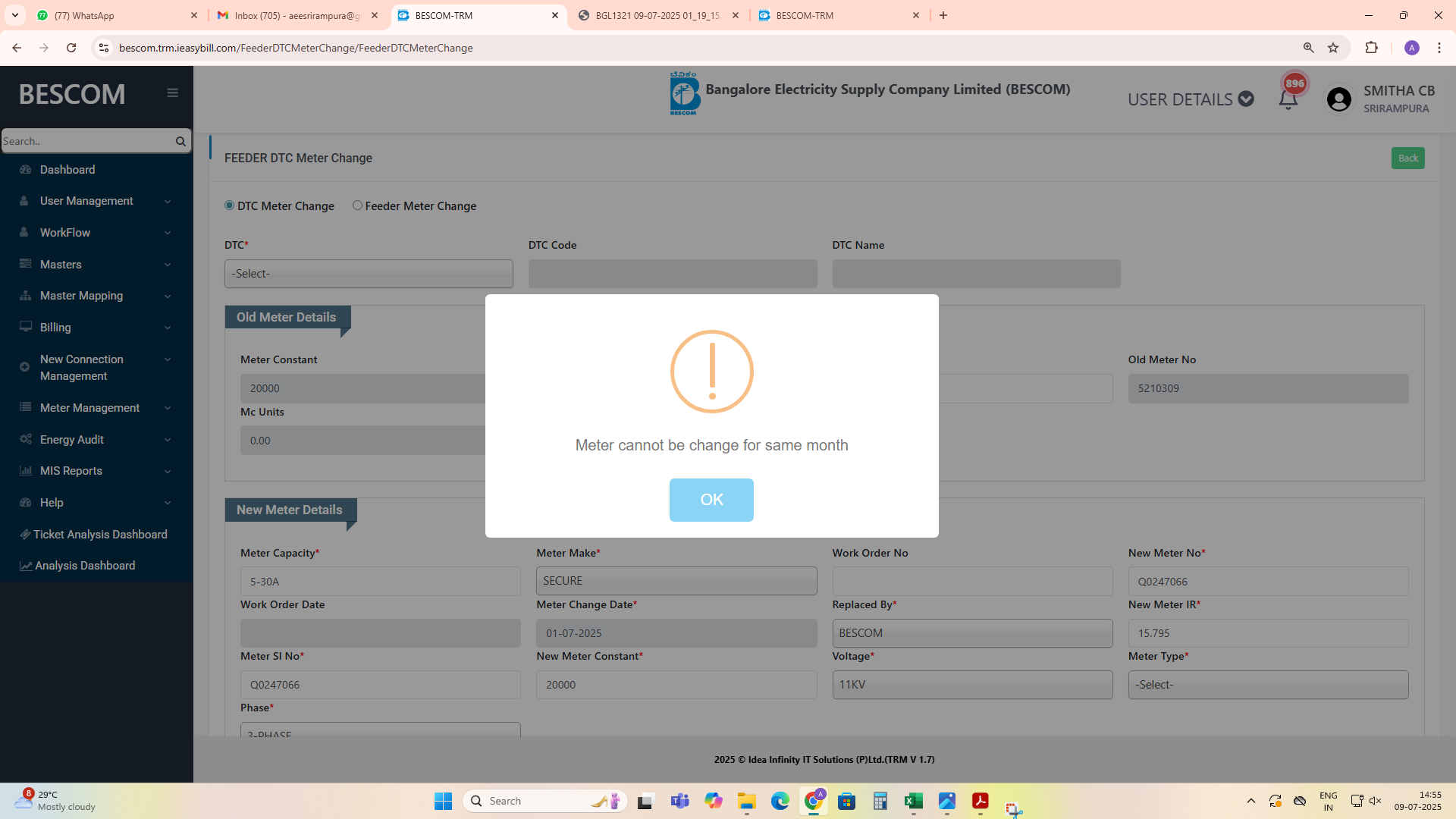The width and height of the screenshot is (1456, 819).
Task: Open Adobe Acrobat from taskbar
Action: (980, 801)
